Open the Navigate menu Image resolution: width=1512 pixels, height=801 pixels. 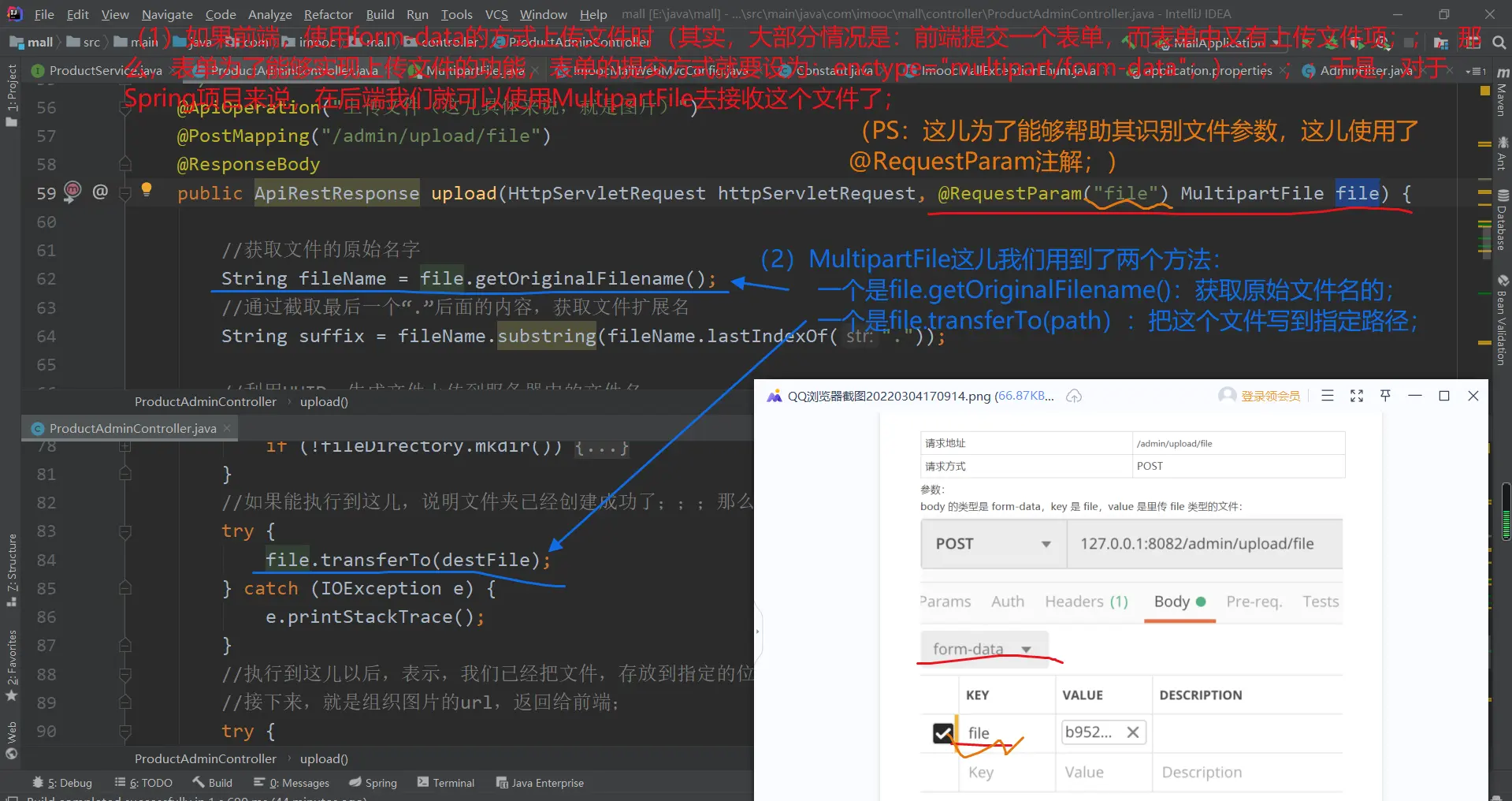pyautogui.click(x=167, y=14)
